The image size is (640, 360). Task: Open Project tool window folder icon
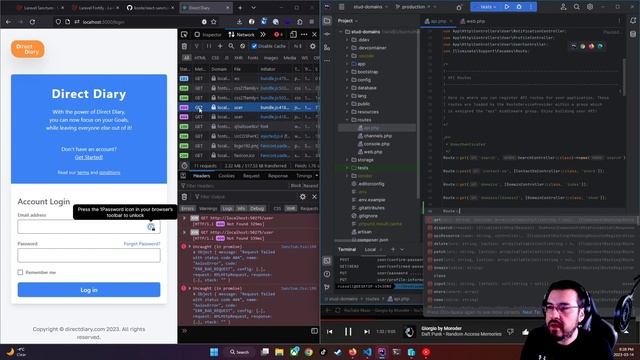click(327, 21)
